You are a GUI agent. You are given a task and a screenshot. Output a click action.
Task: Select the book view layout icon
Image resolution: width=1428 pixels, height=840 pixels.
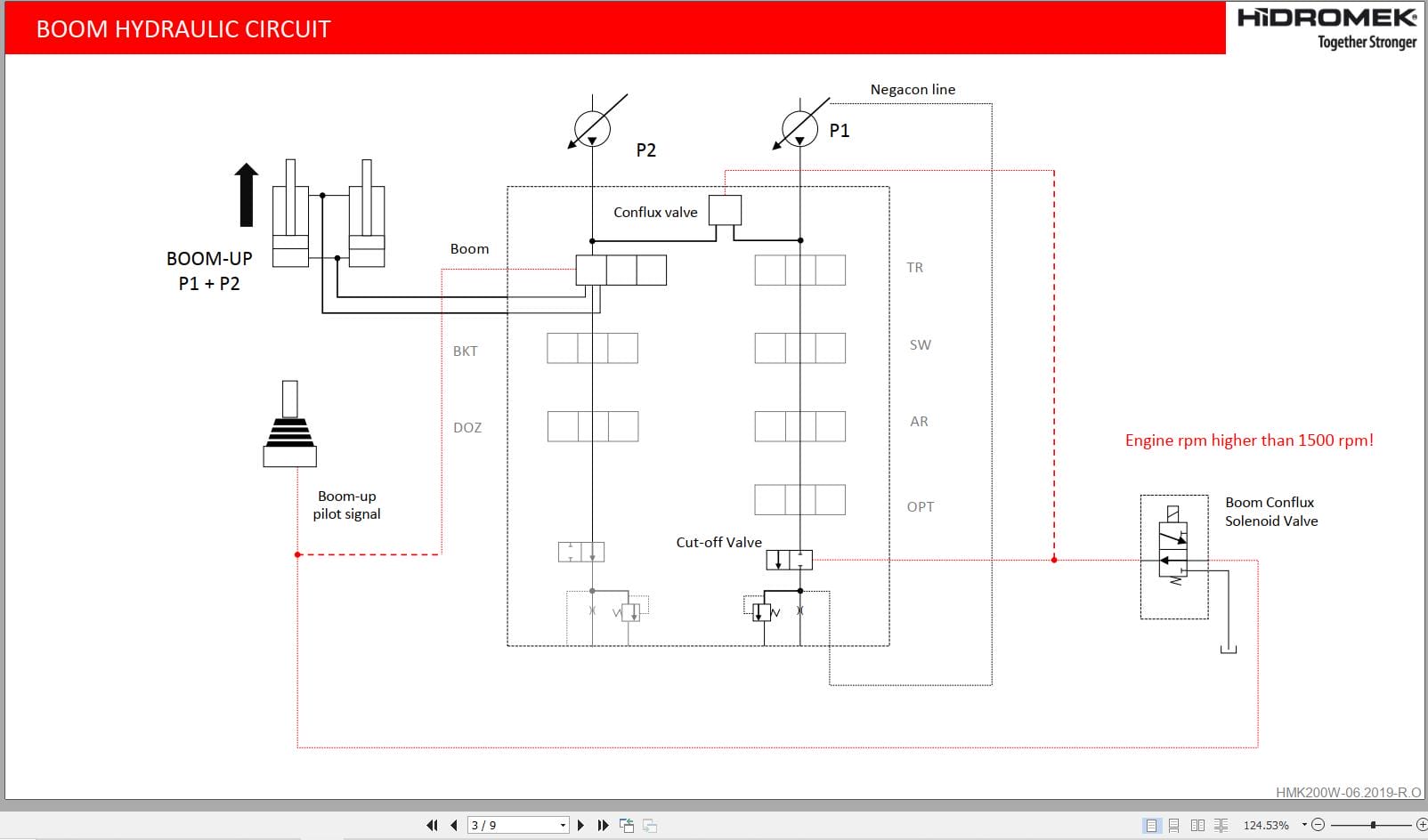click(1221, 826)
